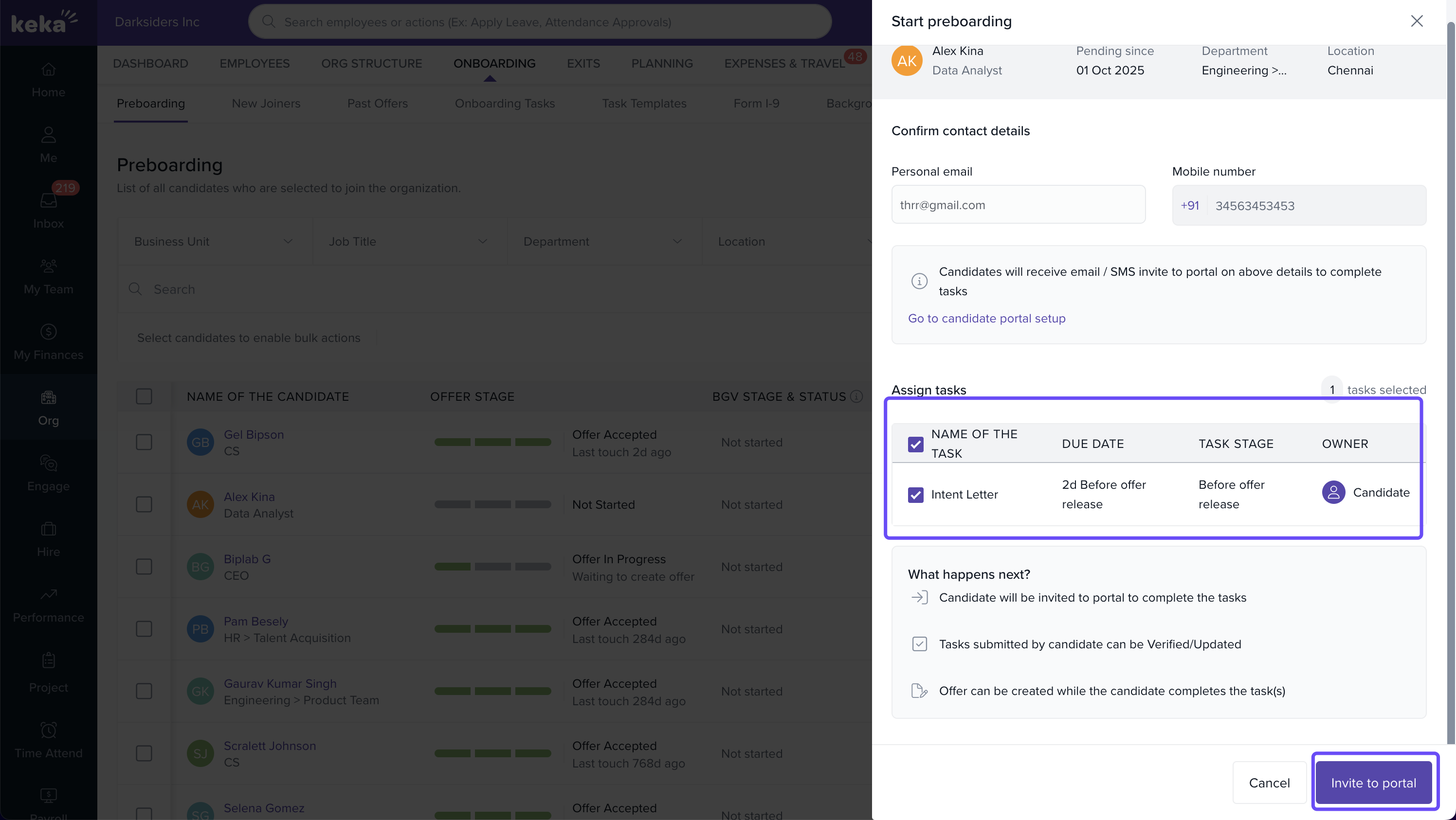Expand the Department filter dropdown

(603, 242)
